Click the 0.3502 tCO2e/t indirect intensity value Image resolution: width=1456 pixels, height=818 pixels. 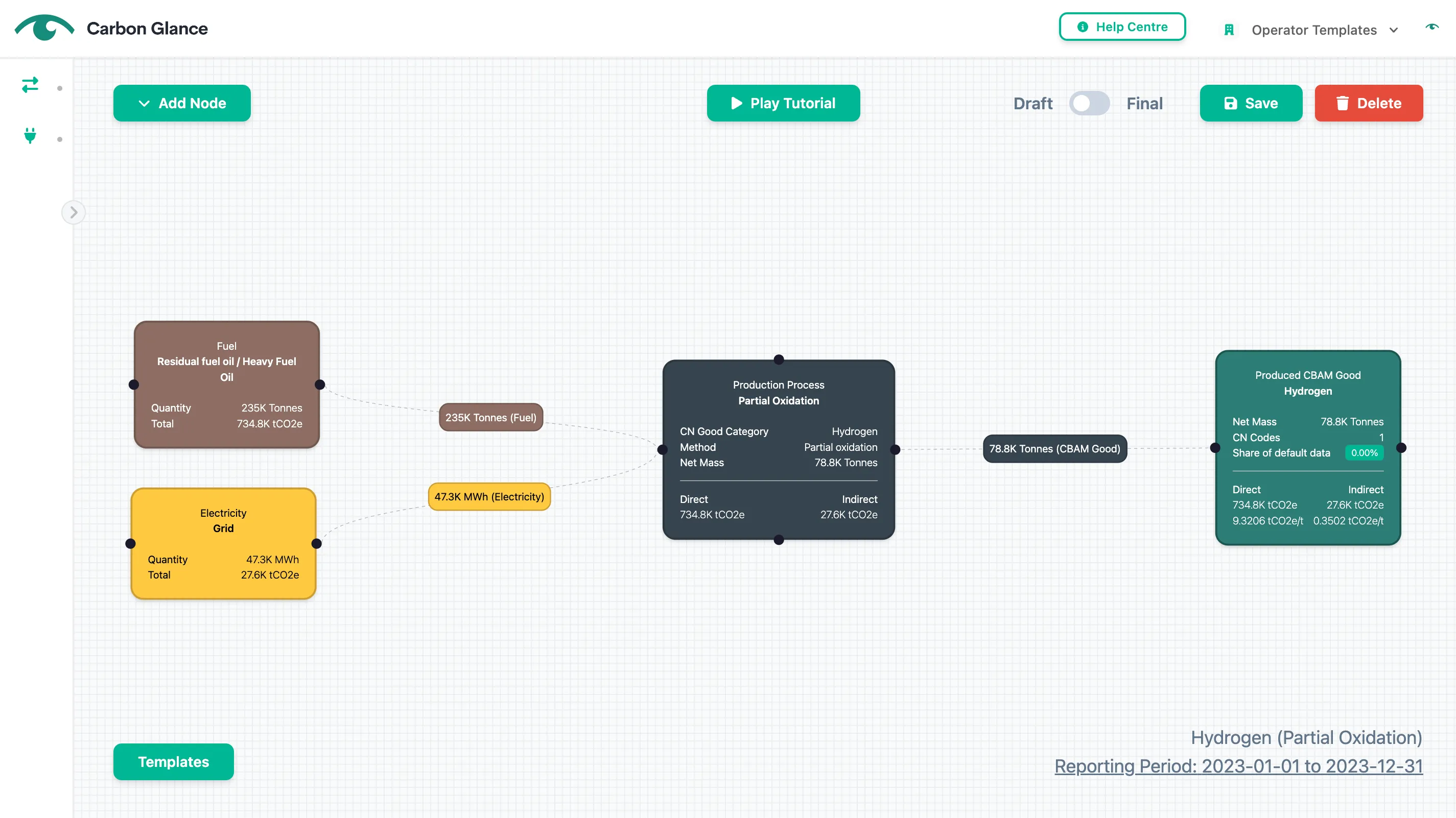(x=1348, y=520)
